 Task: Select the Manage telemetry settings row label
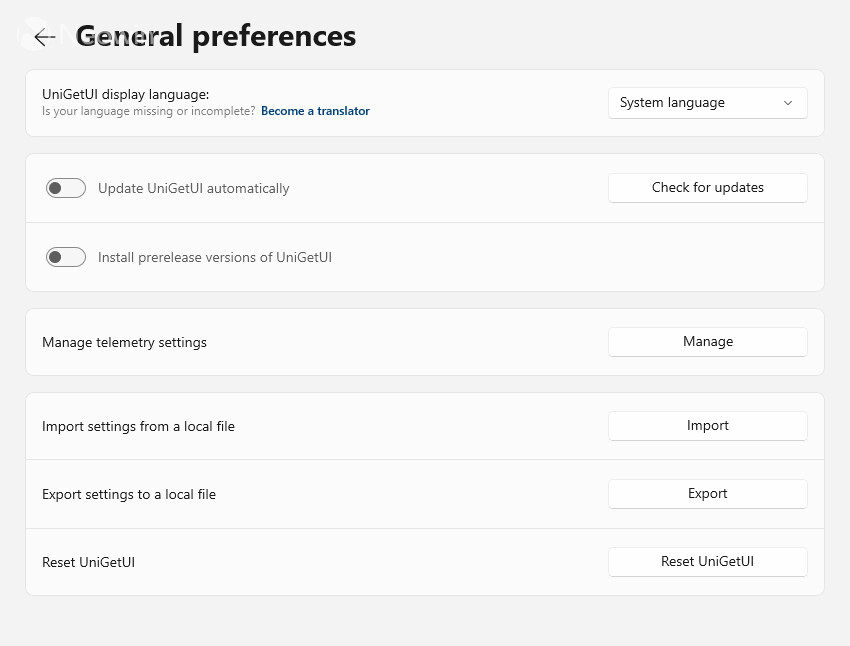pos(124,343)
